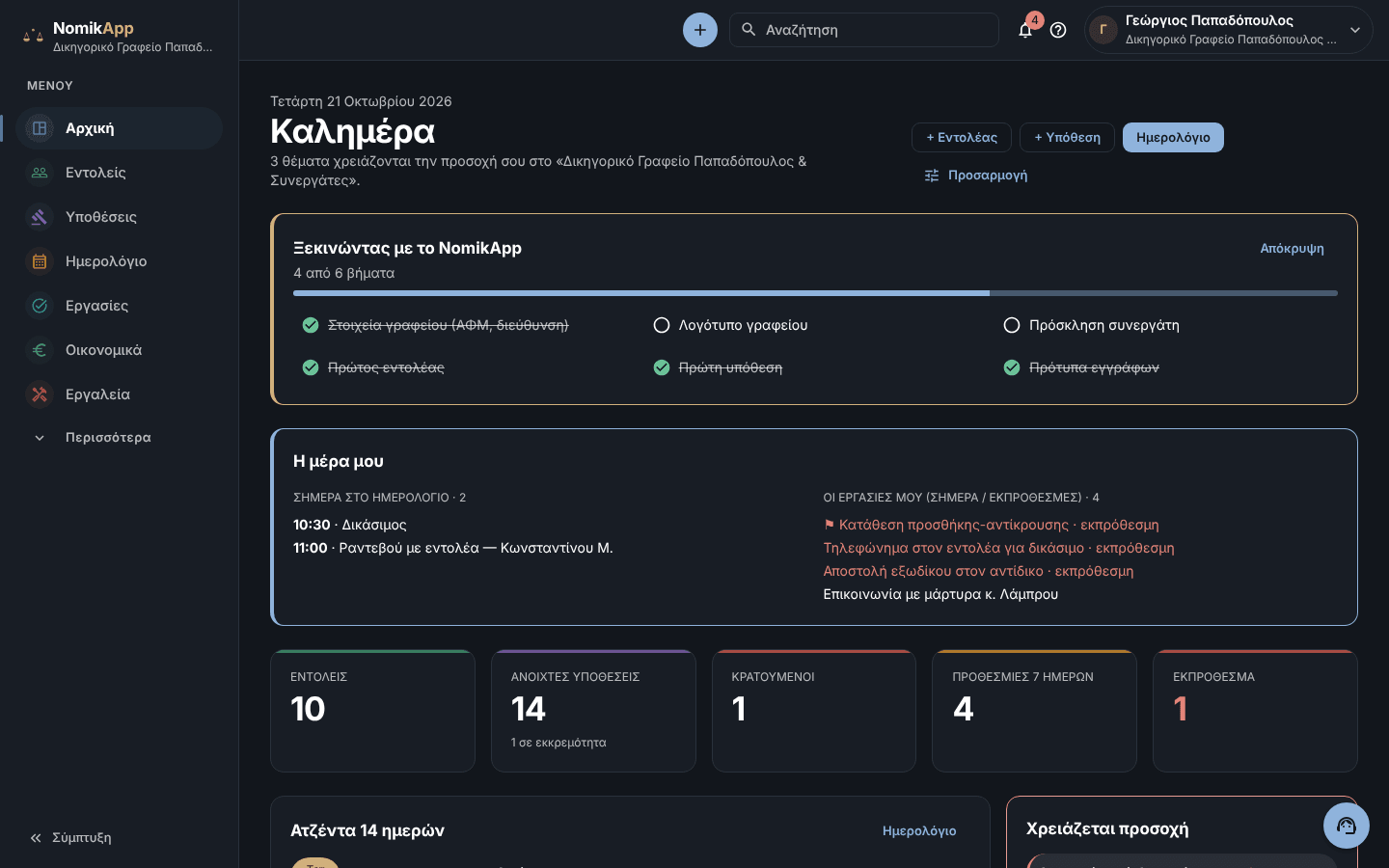Click the Σύμπτυξη double-chevron icon
The width and height of the screenshot is (1389, 868).
(x=36, y=838)
